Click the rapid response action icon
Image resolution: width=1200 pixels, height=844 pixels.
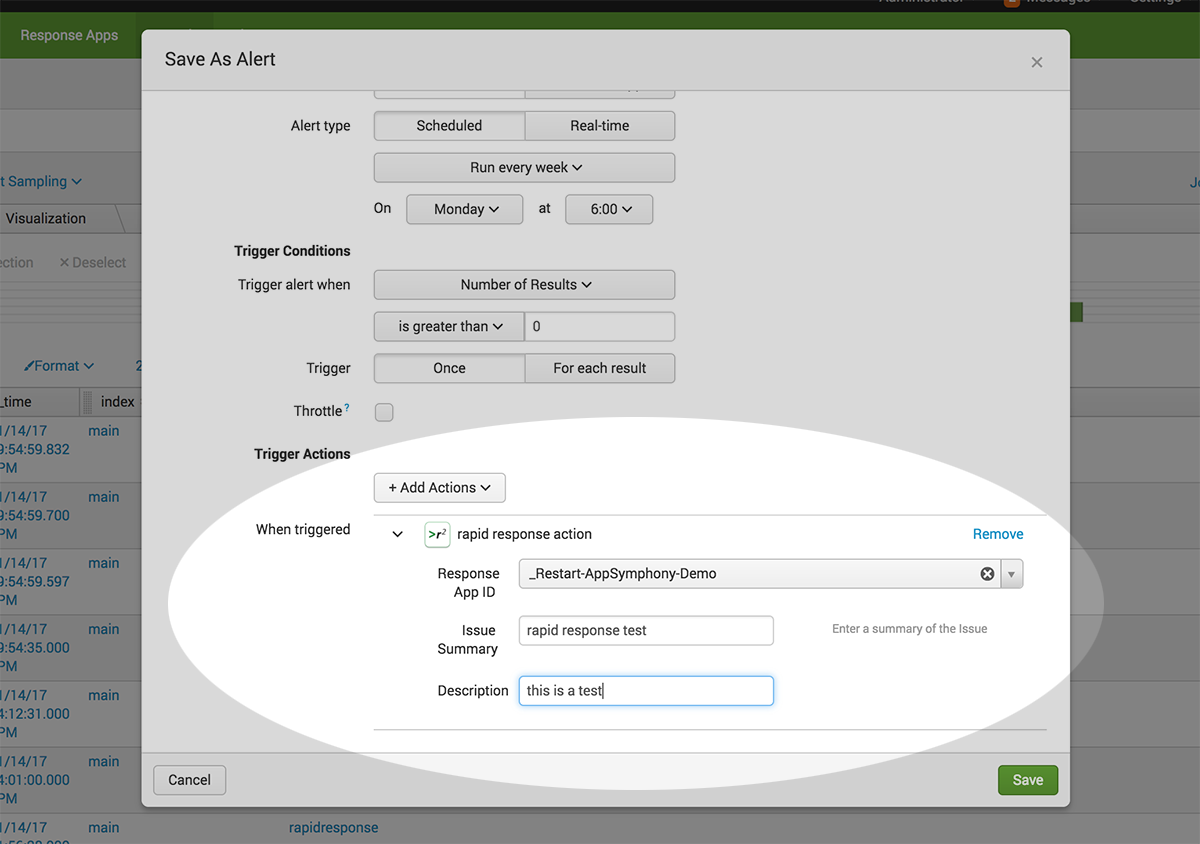click(437, 534)
